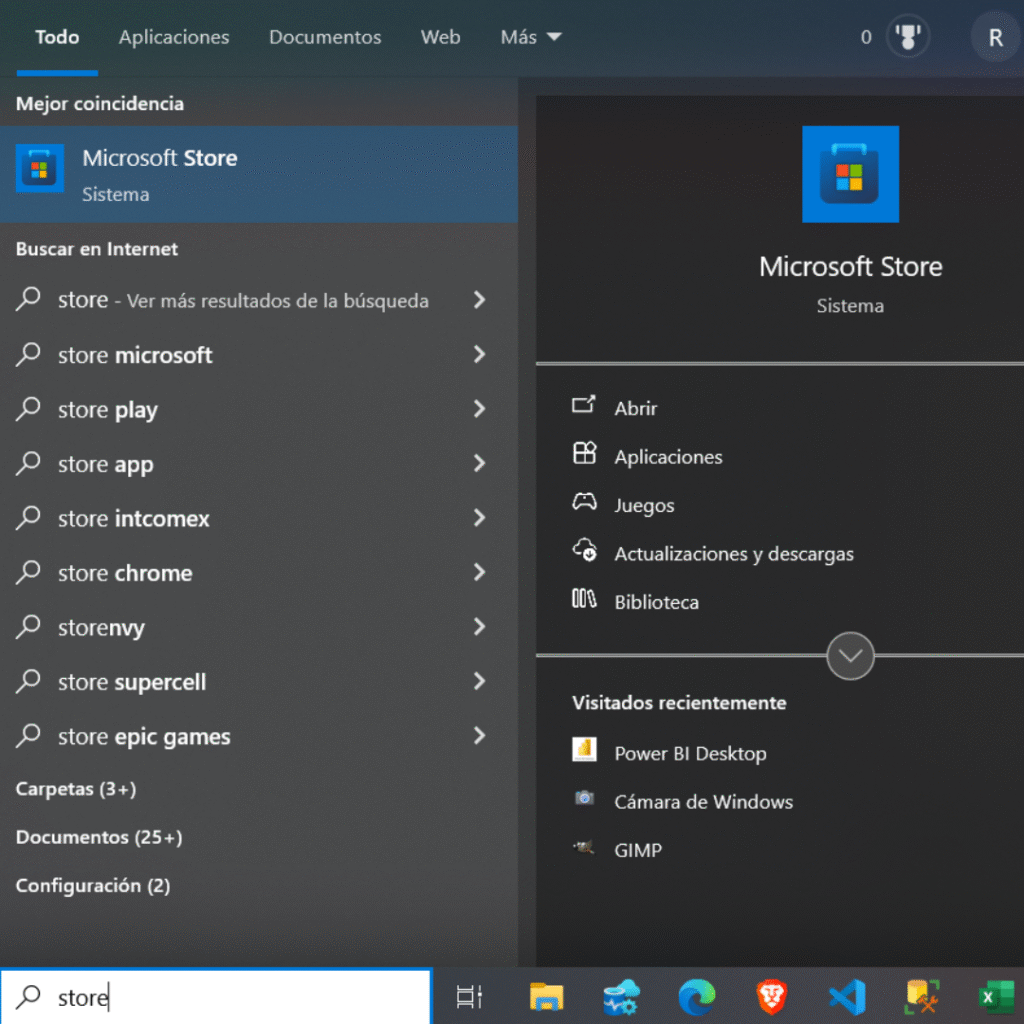
Task: Choose Juegos action in preview pane
Action: (644, 505)
